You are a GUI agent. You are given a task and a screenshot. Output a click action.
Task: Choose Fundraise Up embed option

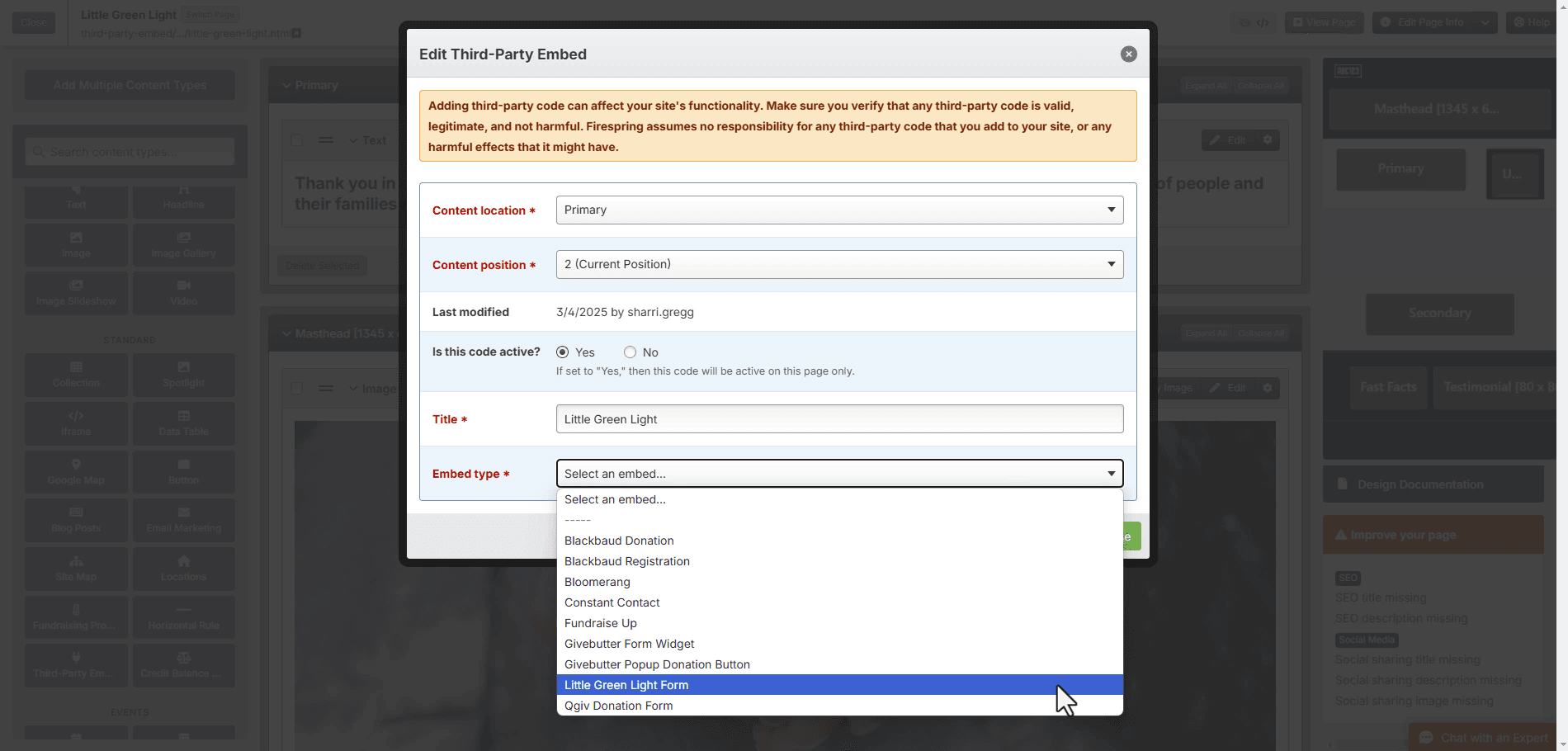pyautogui.click(x=839, y=623)
